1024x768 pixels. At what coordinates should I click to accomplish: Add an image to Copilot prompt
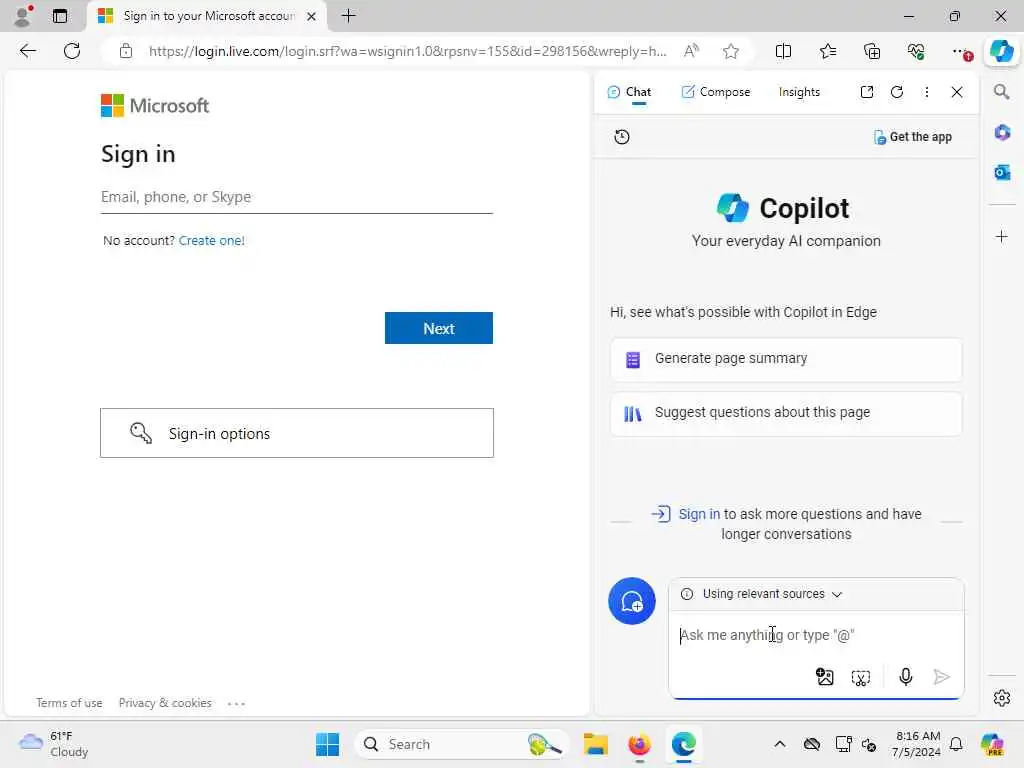tap(824, 677)
